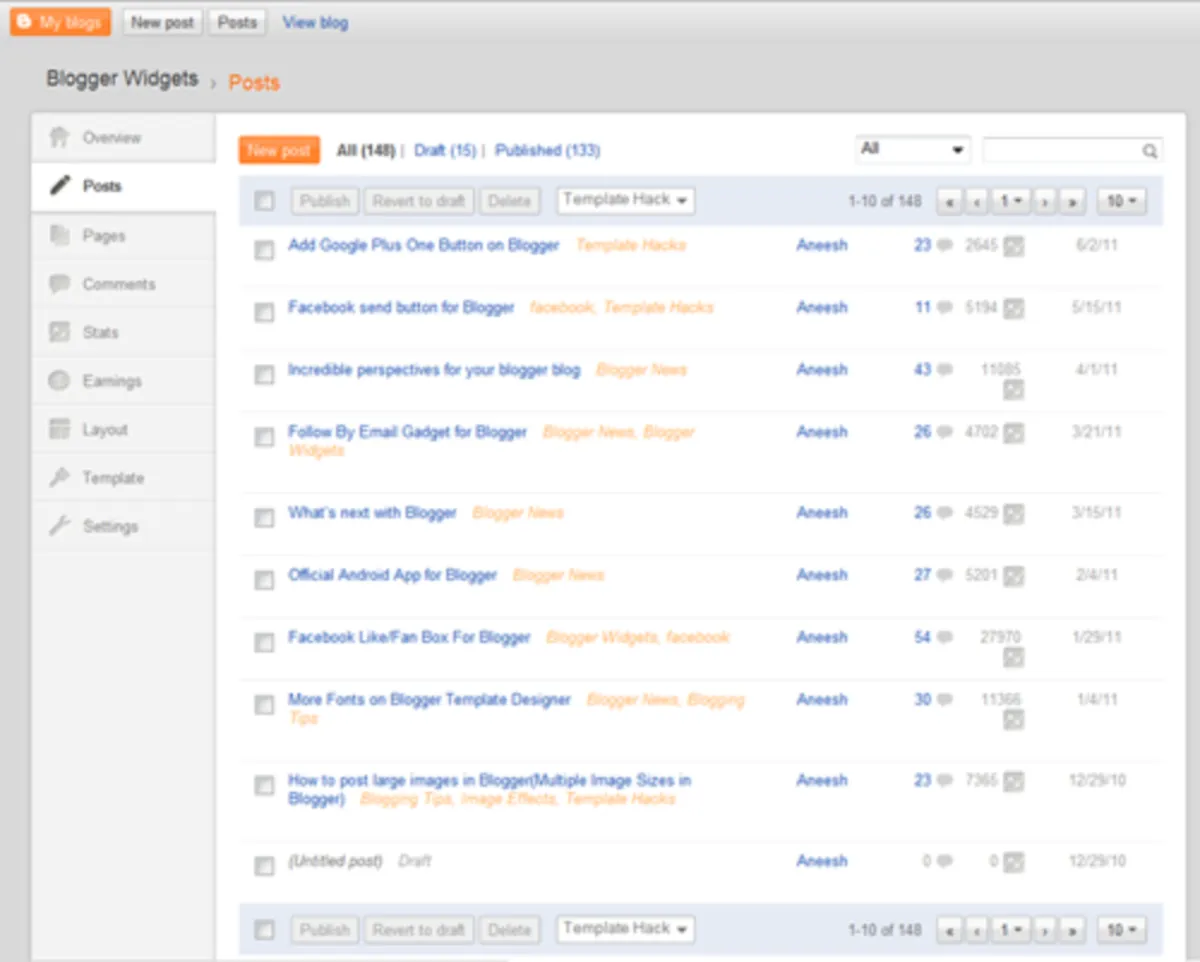Open Overview in the sidebar
Viewport: 1200px width, 962px height.
click(x=123, y=138)
